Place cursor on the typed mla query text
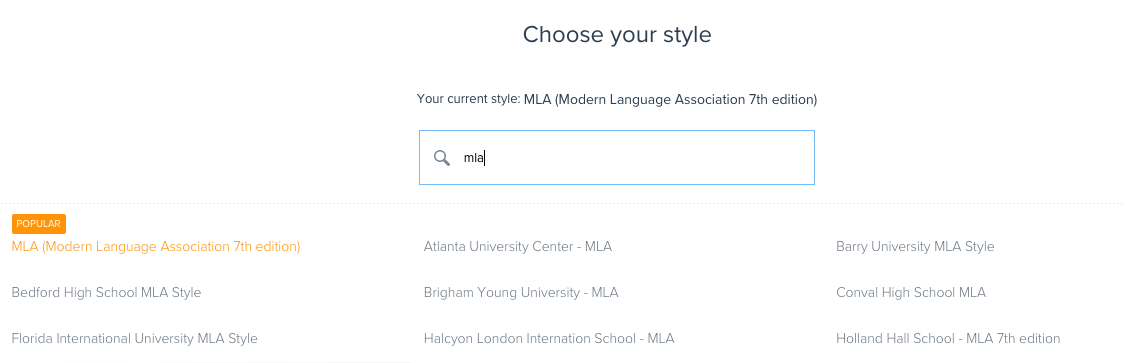Image resolution: width=1125 pixels, height=363 pixels. pos(474,158)
